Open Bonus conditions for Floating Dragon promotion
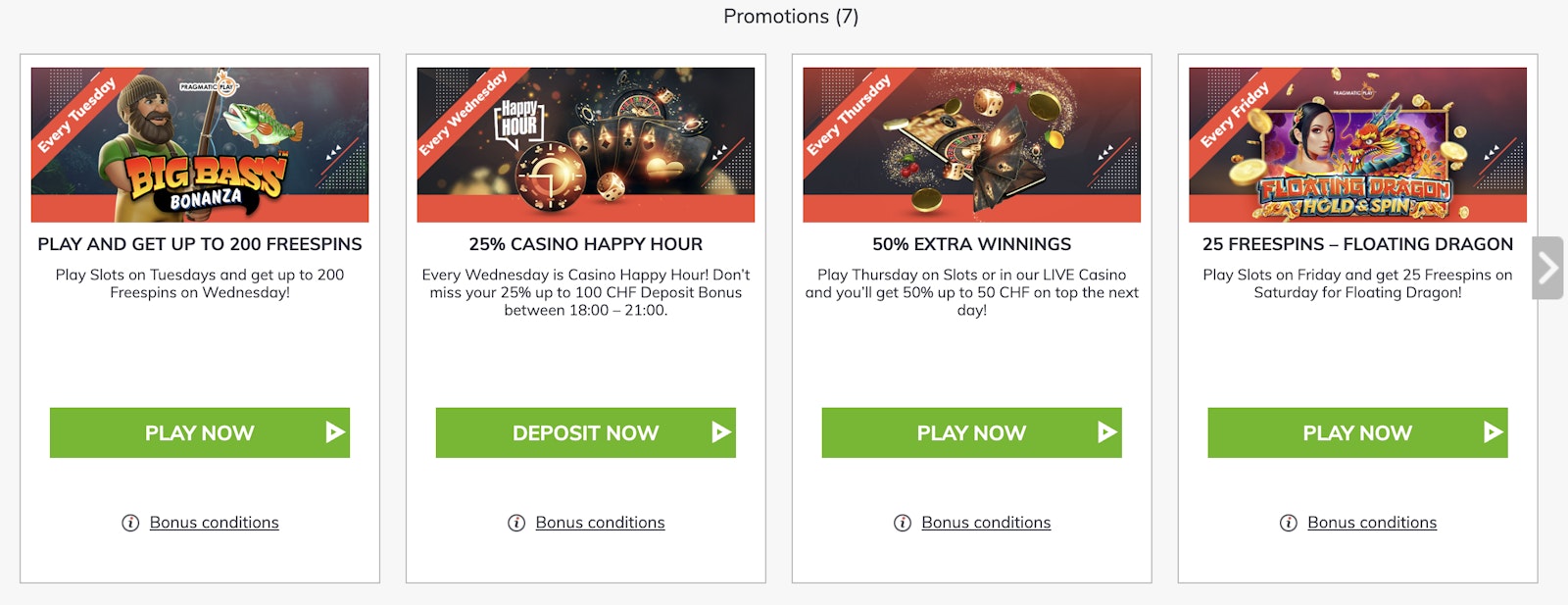1568x605 pixels. pyautogui.click(x=1372, y=524)
